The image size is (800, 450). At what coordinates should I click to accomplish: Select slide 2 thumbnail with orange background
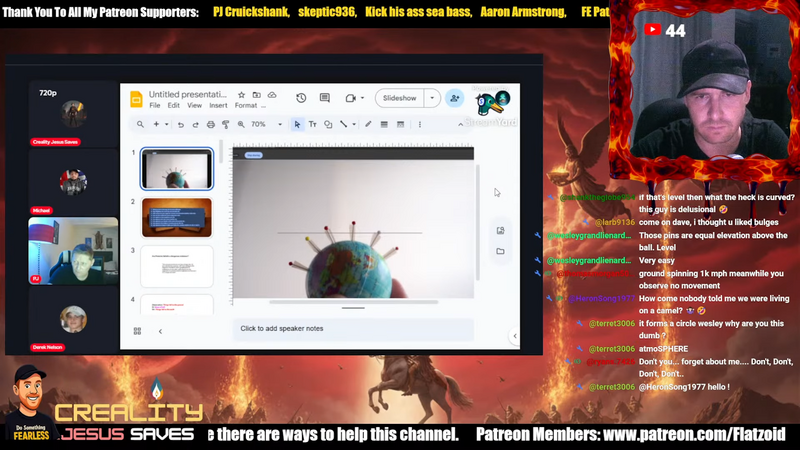[177, 218]
